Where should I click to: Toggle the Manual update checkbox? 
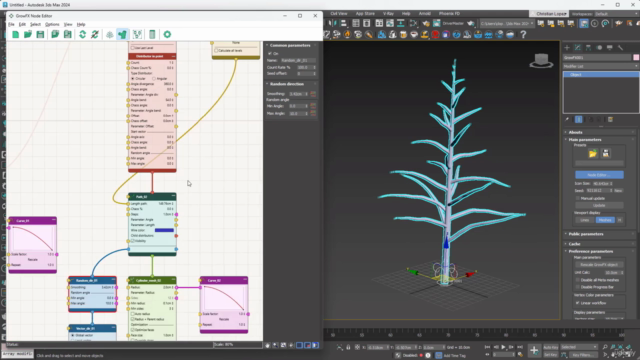pos(578,198)
